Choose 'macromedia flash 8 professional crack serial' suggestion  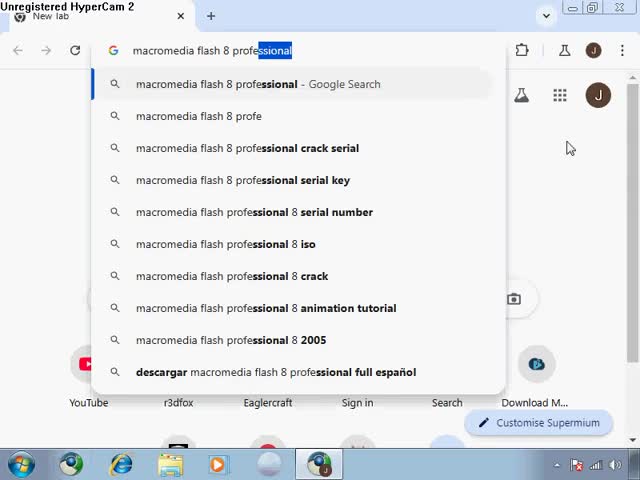pyautogui.click(x=247, y=148)
